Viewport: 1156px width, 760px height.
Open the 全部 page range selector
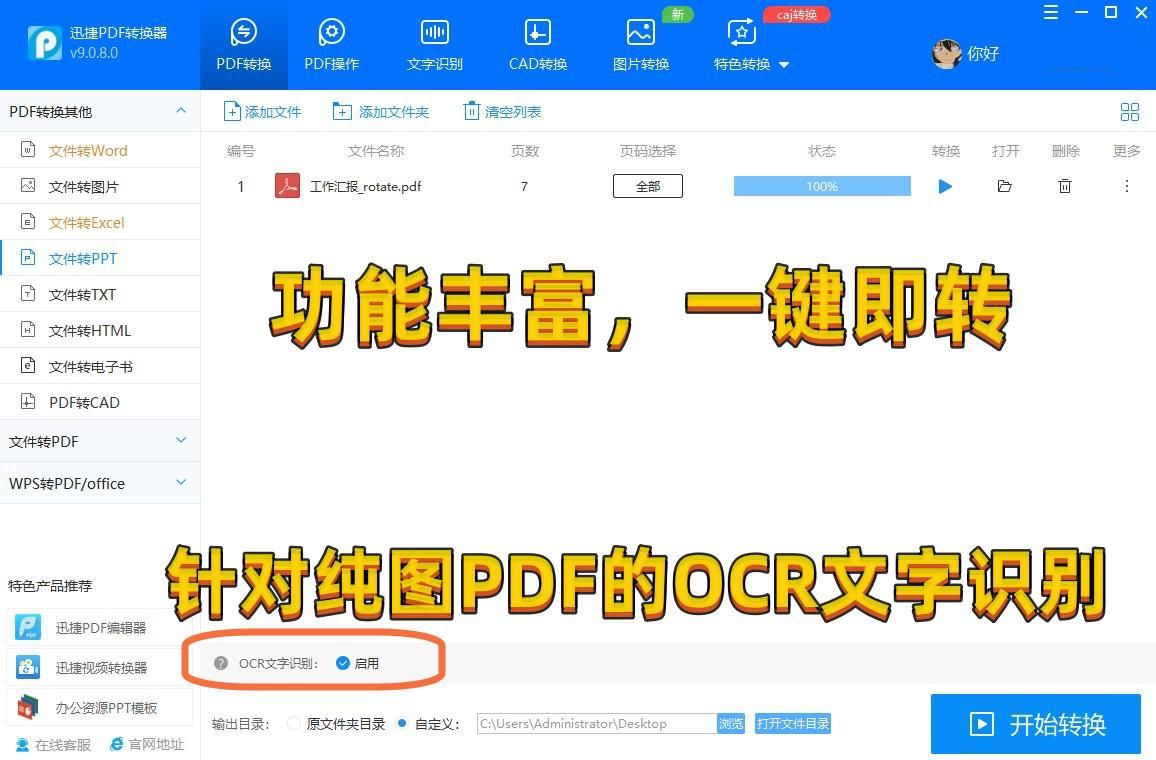(648, 186)
